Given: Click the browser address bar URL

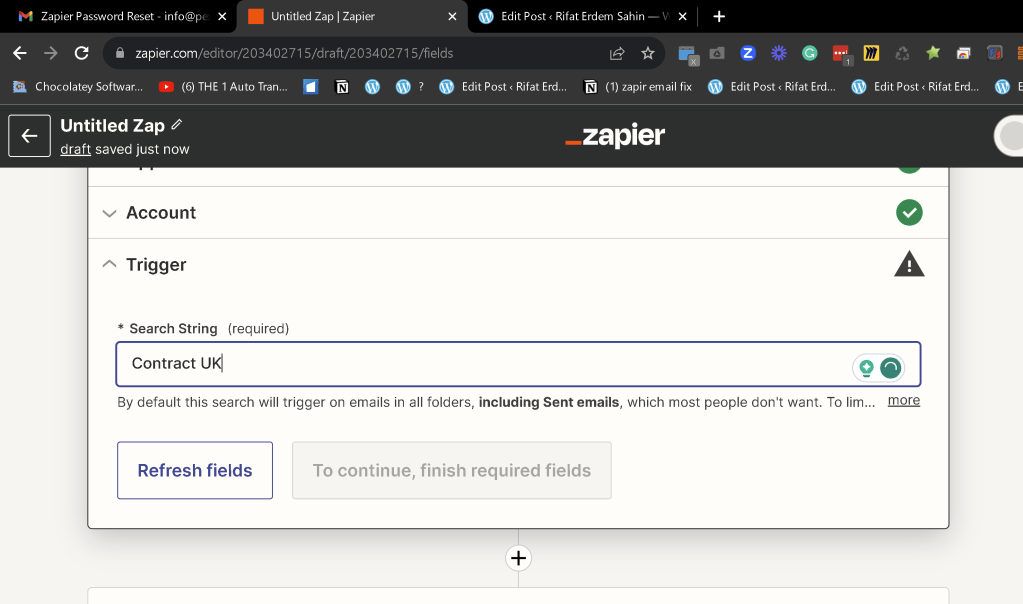Looking at the screenshot, I should tap(294, 53).
